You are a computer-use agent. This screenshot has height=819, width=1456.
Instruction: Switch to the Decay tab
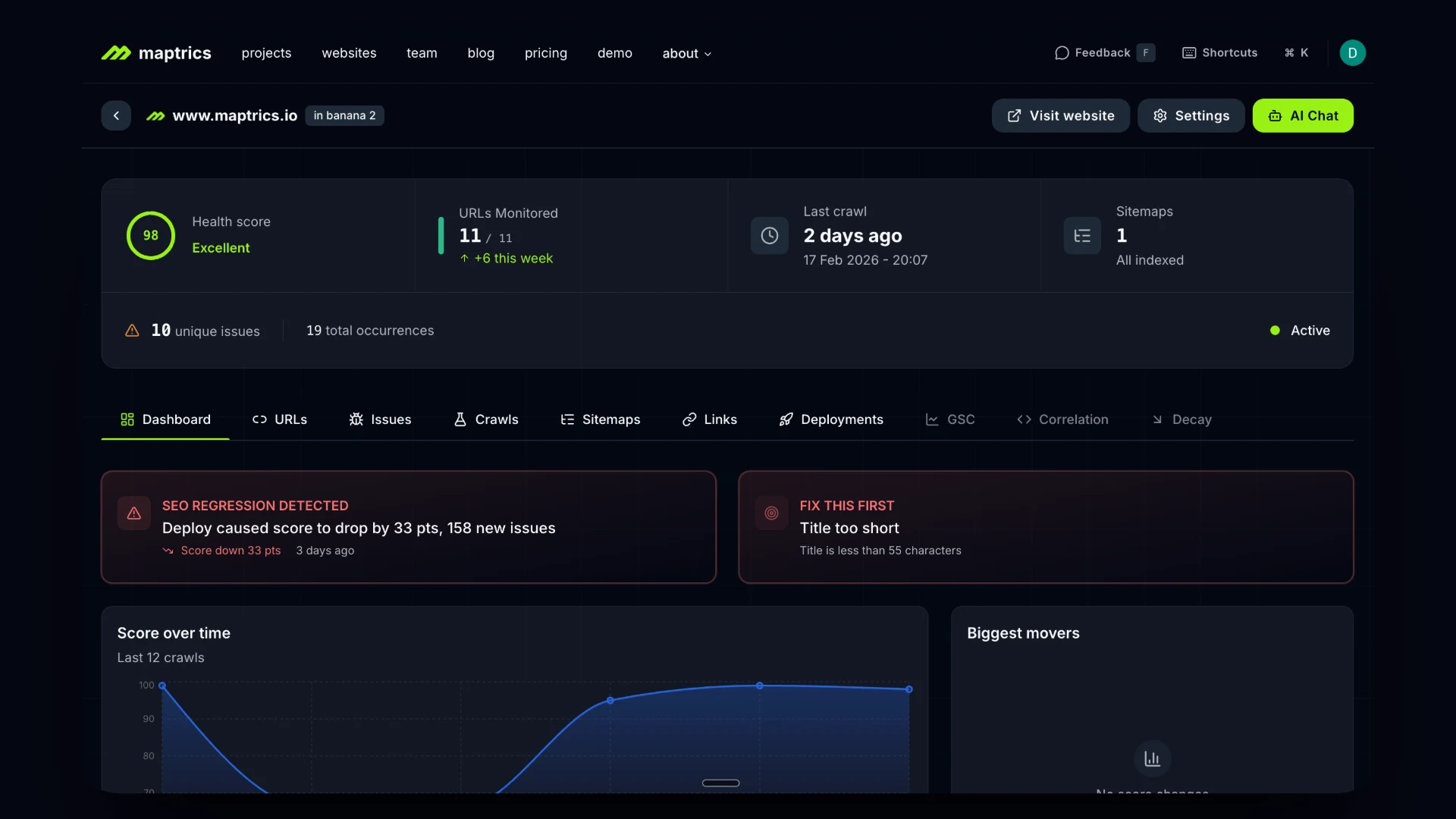tap(1181, 419)
